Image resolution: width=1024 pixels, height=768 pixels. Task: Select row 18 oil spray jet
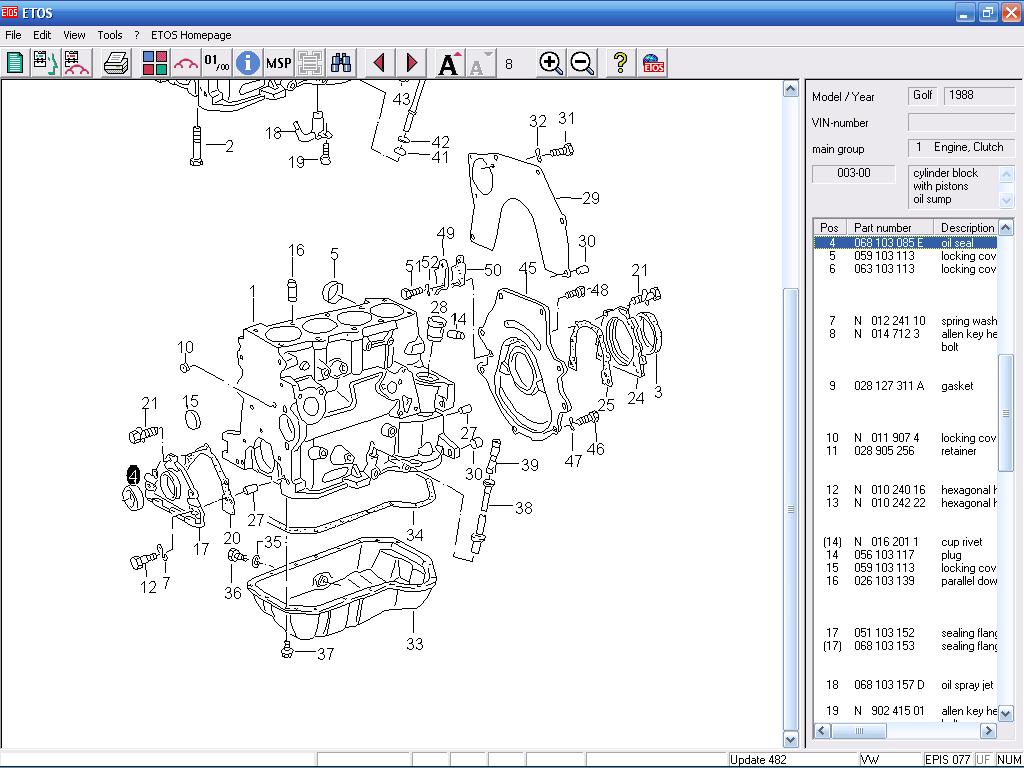(905, 684)
